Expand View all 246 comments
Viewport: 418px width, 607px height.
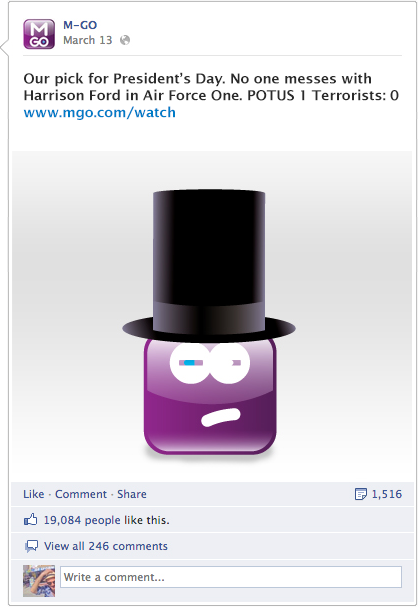pos(106,546)
